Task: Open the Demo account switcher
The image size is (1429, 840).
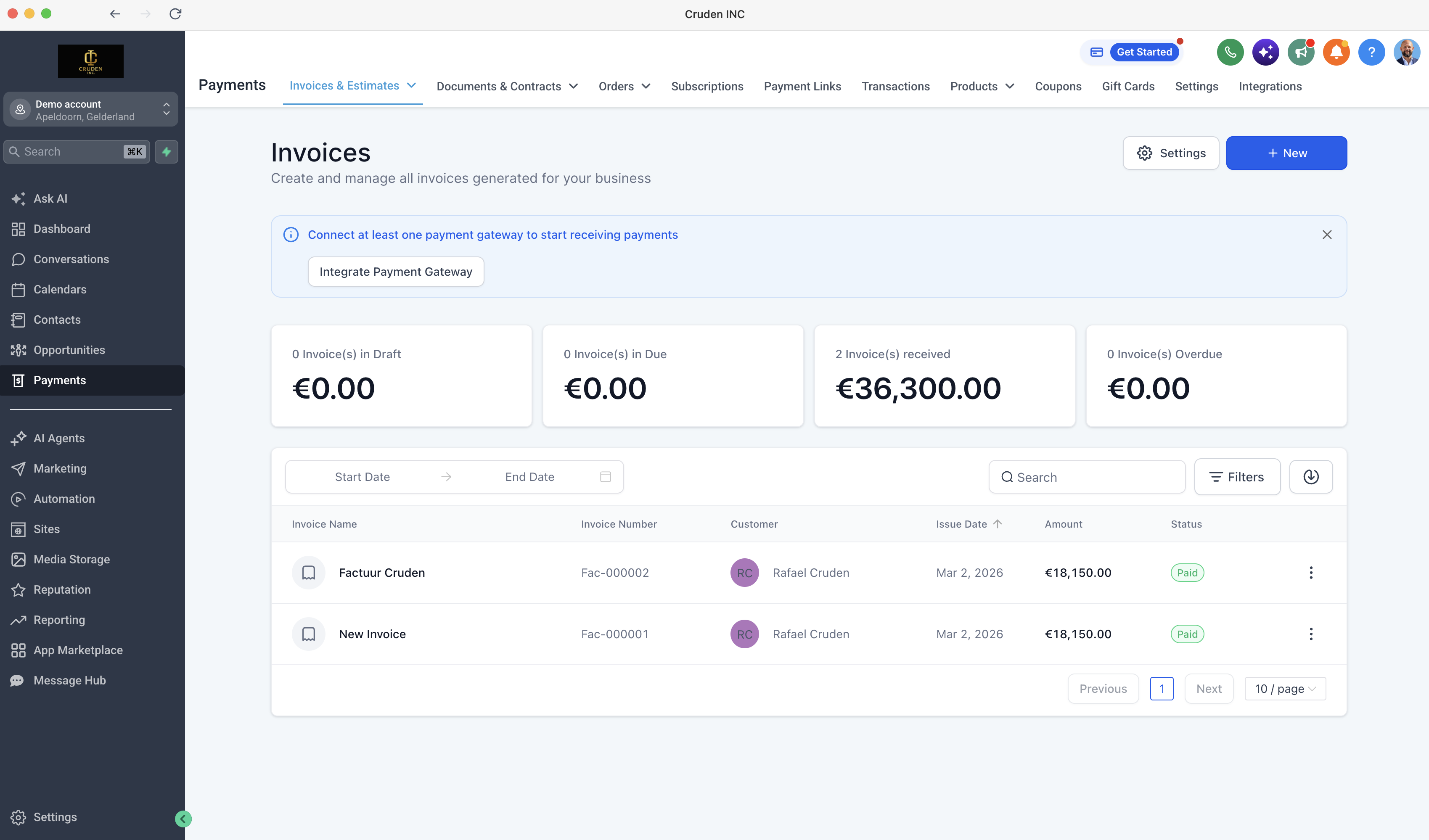Action: click(x=91, y=109)
